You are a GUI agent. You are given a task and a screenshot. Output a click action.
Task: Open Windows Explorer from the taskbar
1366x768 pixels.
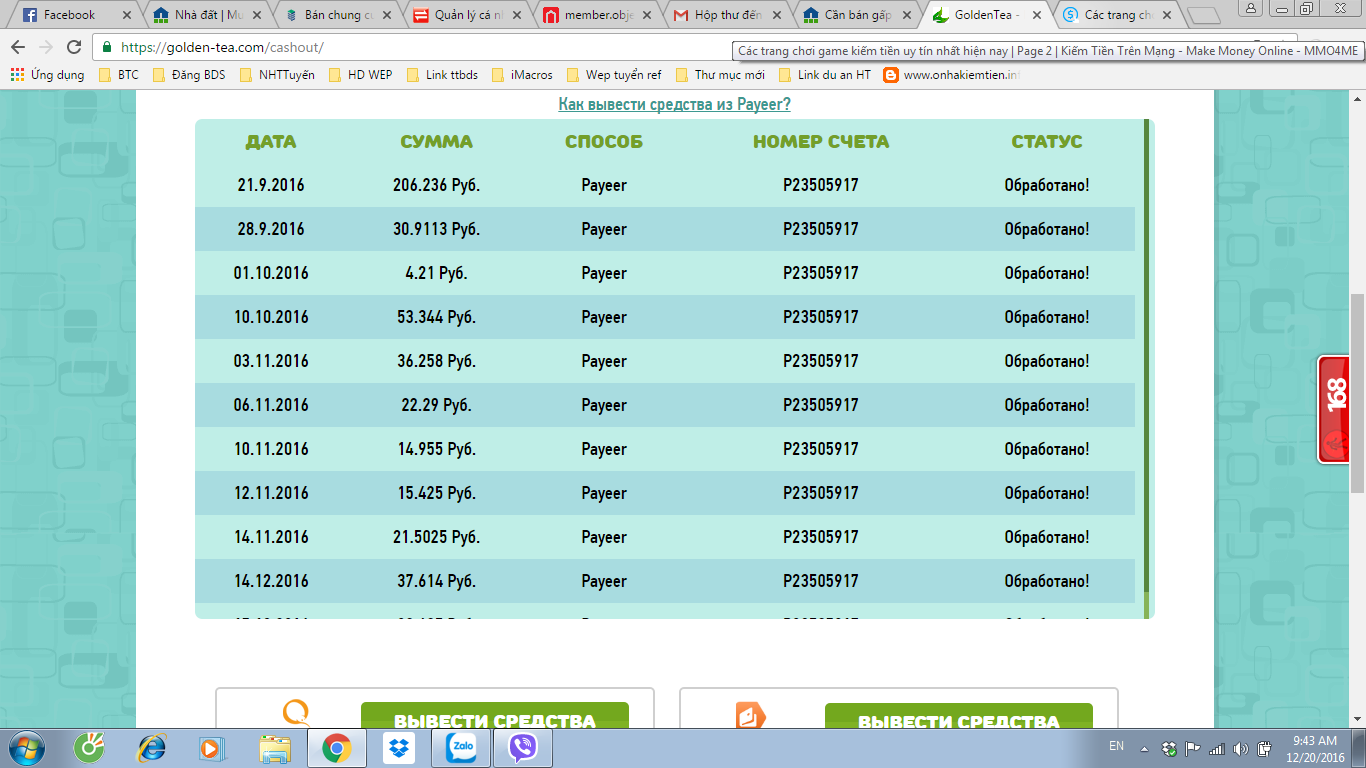[274, 748]
